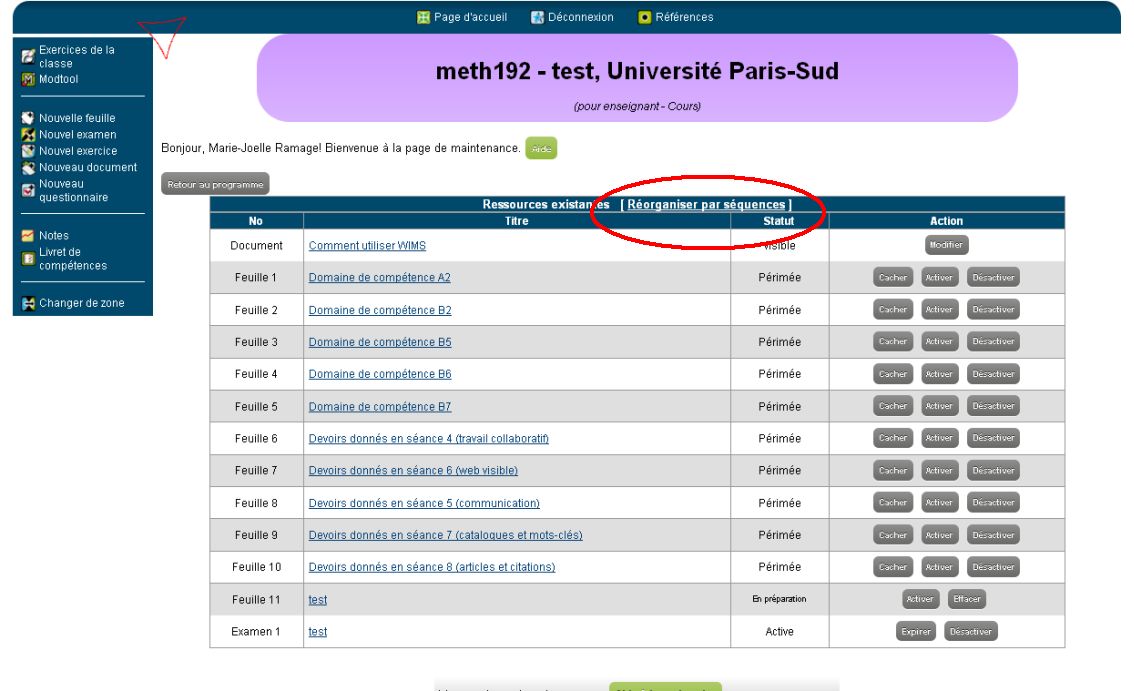Open Domaine de compétence B2 link
This screenshot has width=1134, height=691.
point(380,310)
